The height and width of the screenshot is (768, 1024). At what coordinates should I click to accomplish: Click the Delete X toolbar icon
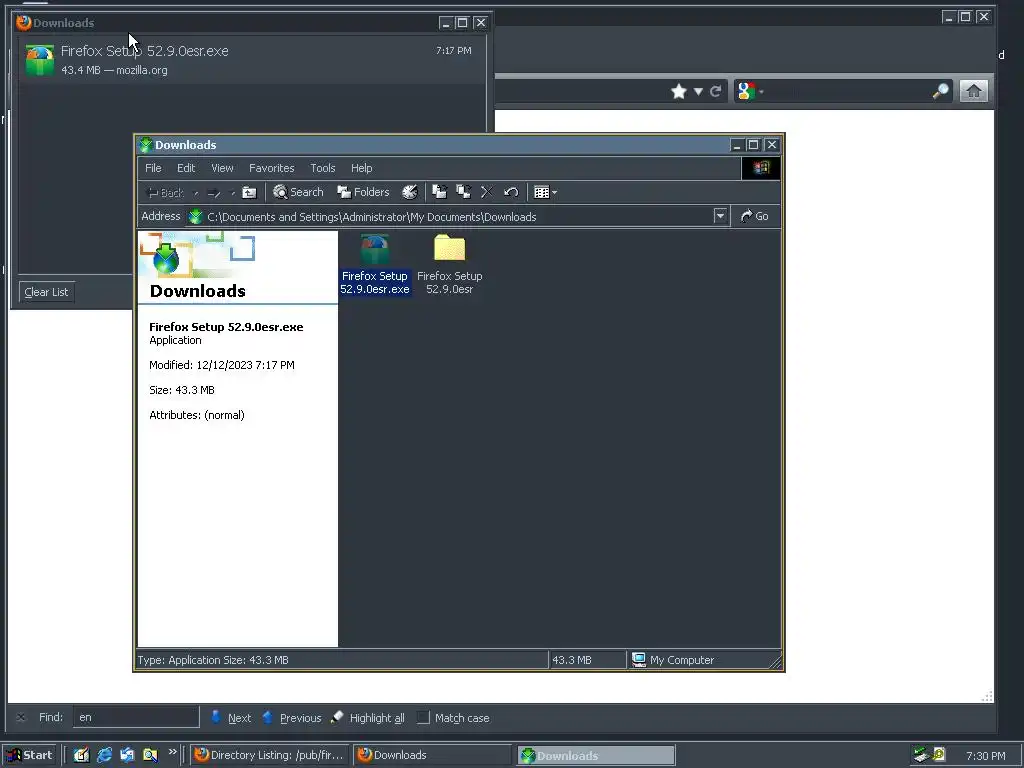click(487, 192)
